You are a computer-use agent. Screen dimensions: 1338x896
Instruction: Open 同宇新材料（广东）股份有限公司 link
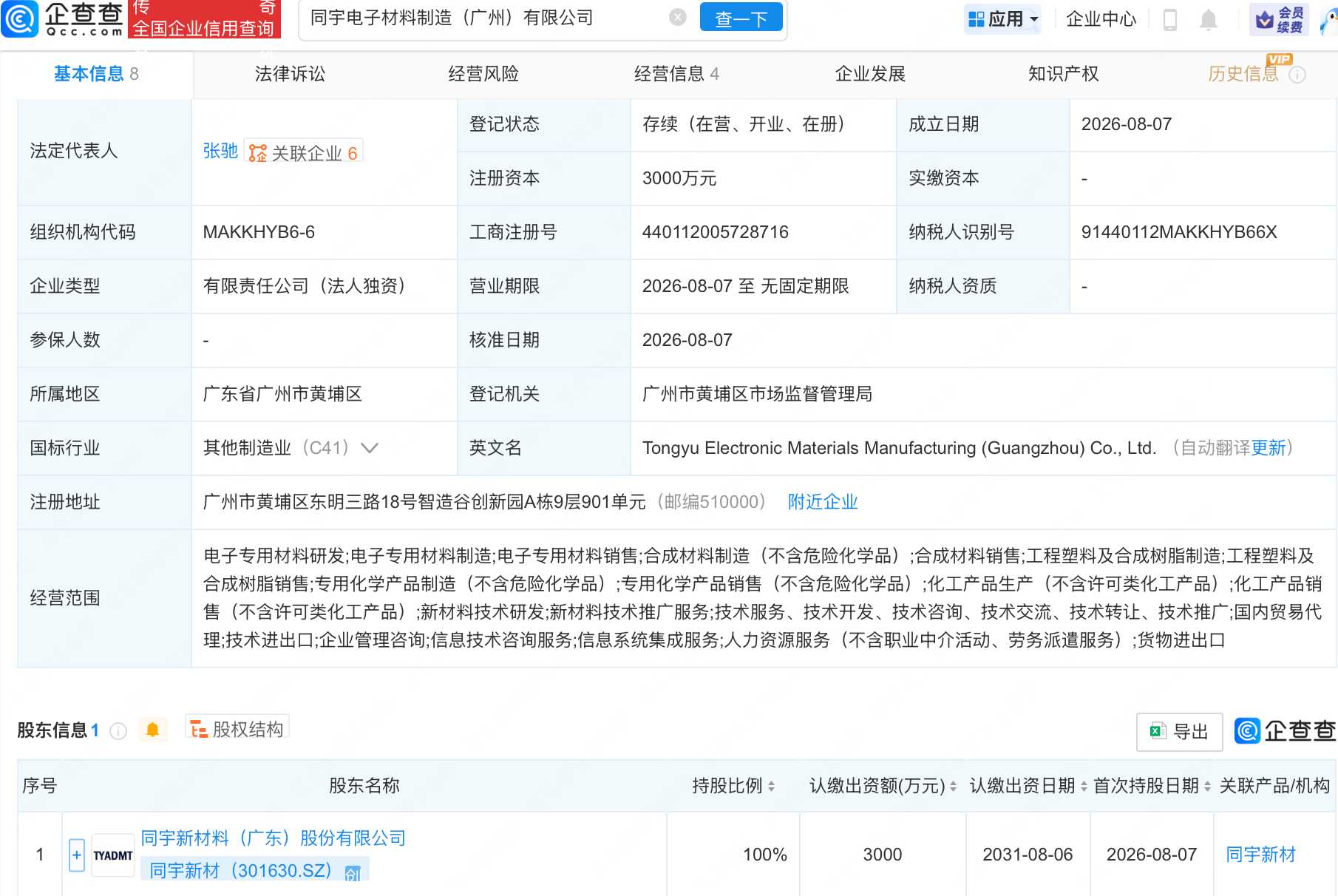point(274,838)
